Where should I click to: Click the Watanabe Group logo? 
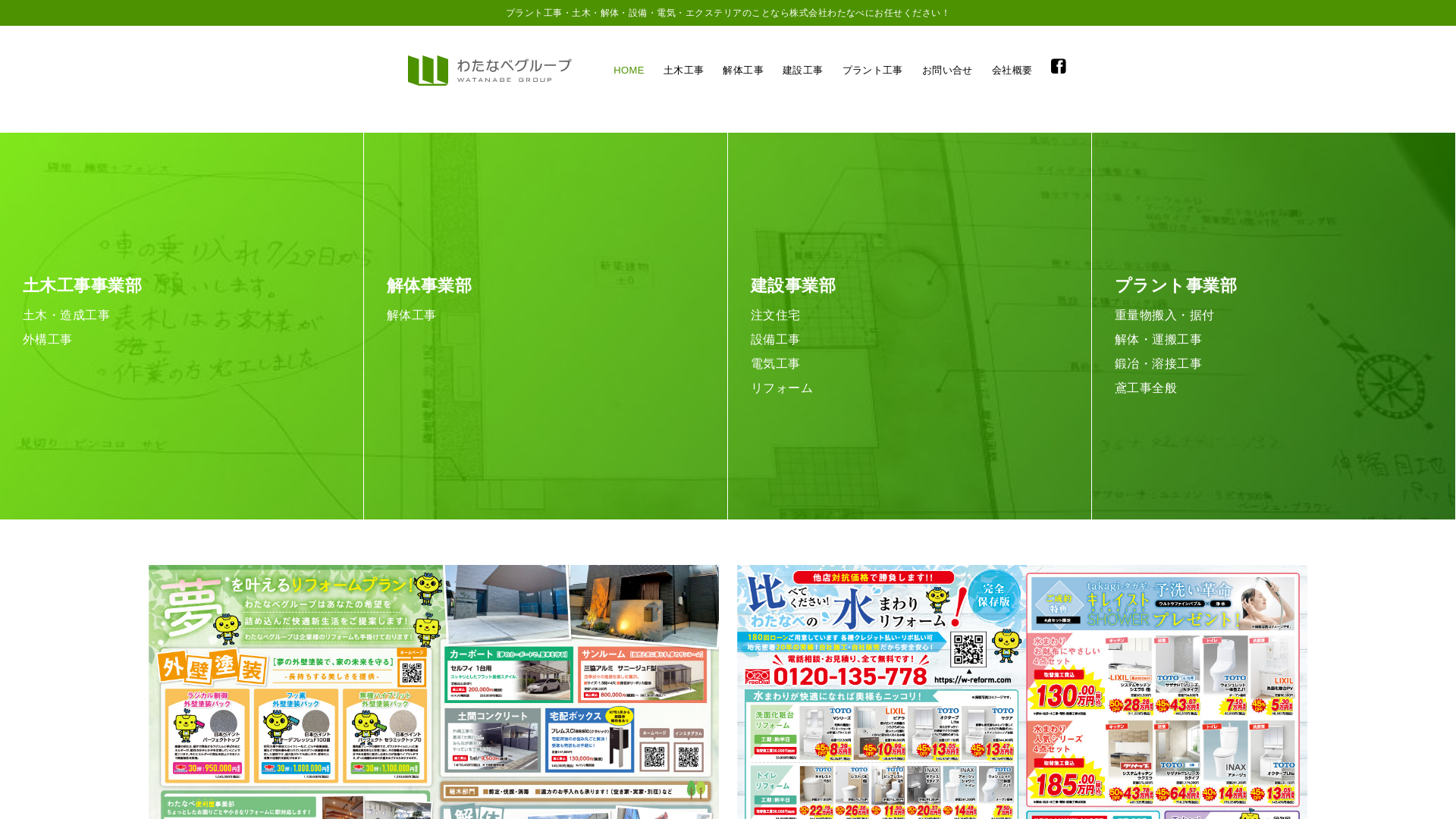coord(491,70)
